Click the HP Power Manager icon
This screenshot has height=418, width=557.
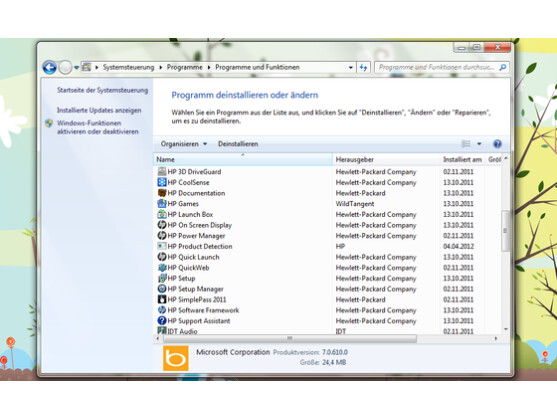pos(162,235)
